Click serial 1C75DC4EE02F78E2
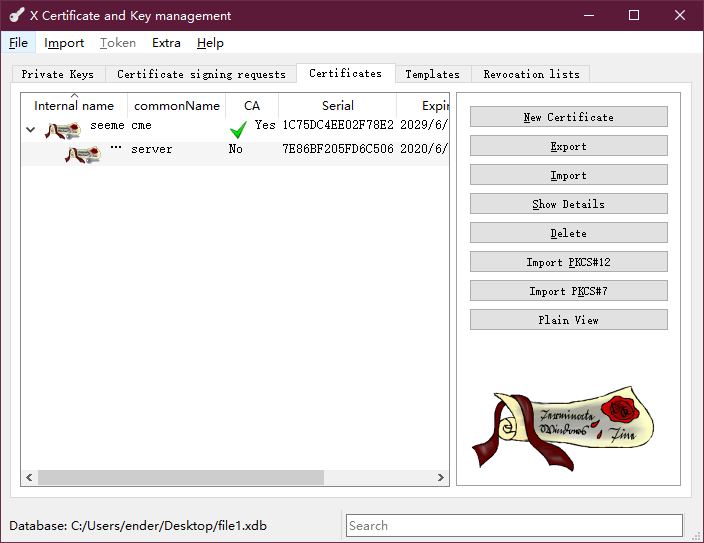704x543 pixels. click(x=338, y=125)
